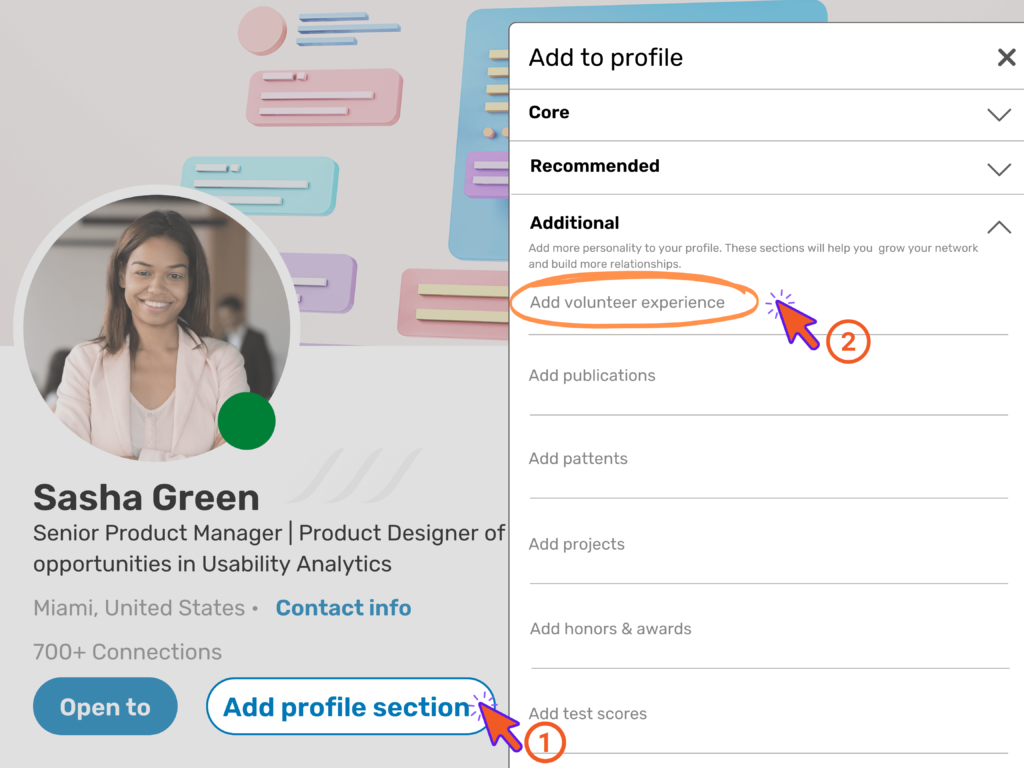The image size is (1024, 768).
Task: Select Add volunteer experience
Action: pos(627,302)
